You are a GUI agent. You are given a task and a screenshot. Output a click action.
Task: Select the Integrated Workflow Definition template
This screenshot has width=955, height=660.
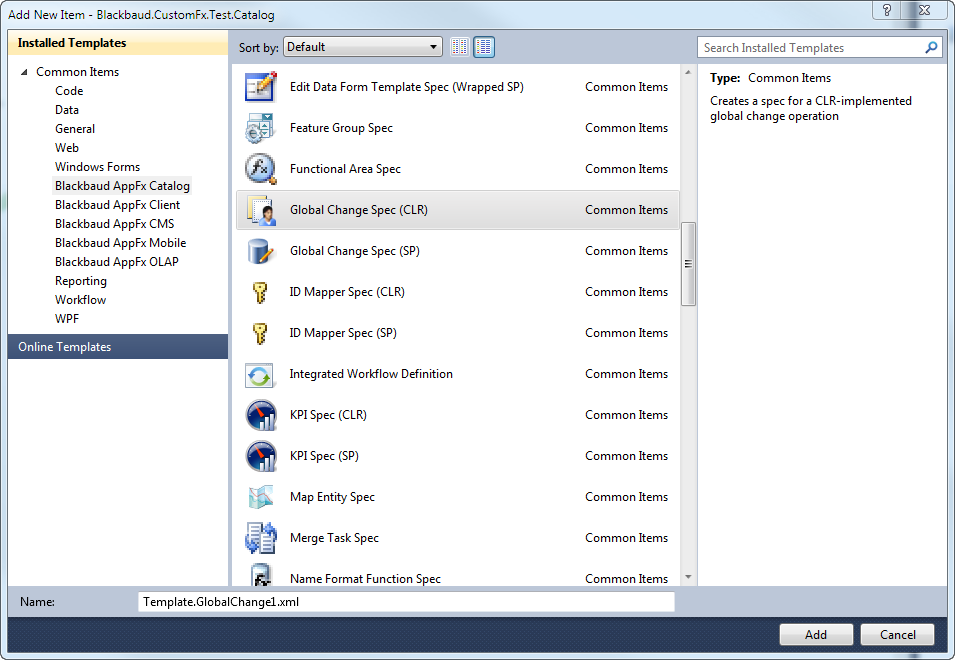pos(457,374)
